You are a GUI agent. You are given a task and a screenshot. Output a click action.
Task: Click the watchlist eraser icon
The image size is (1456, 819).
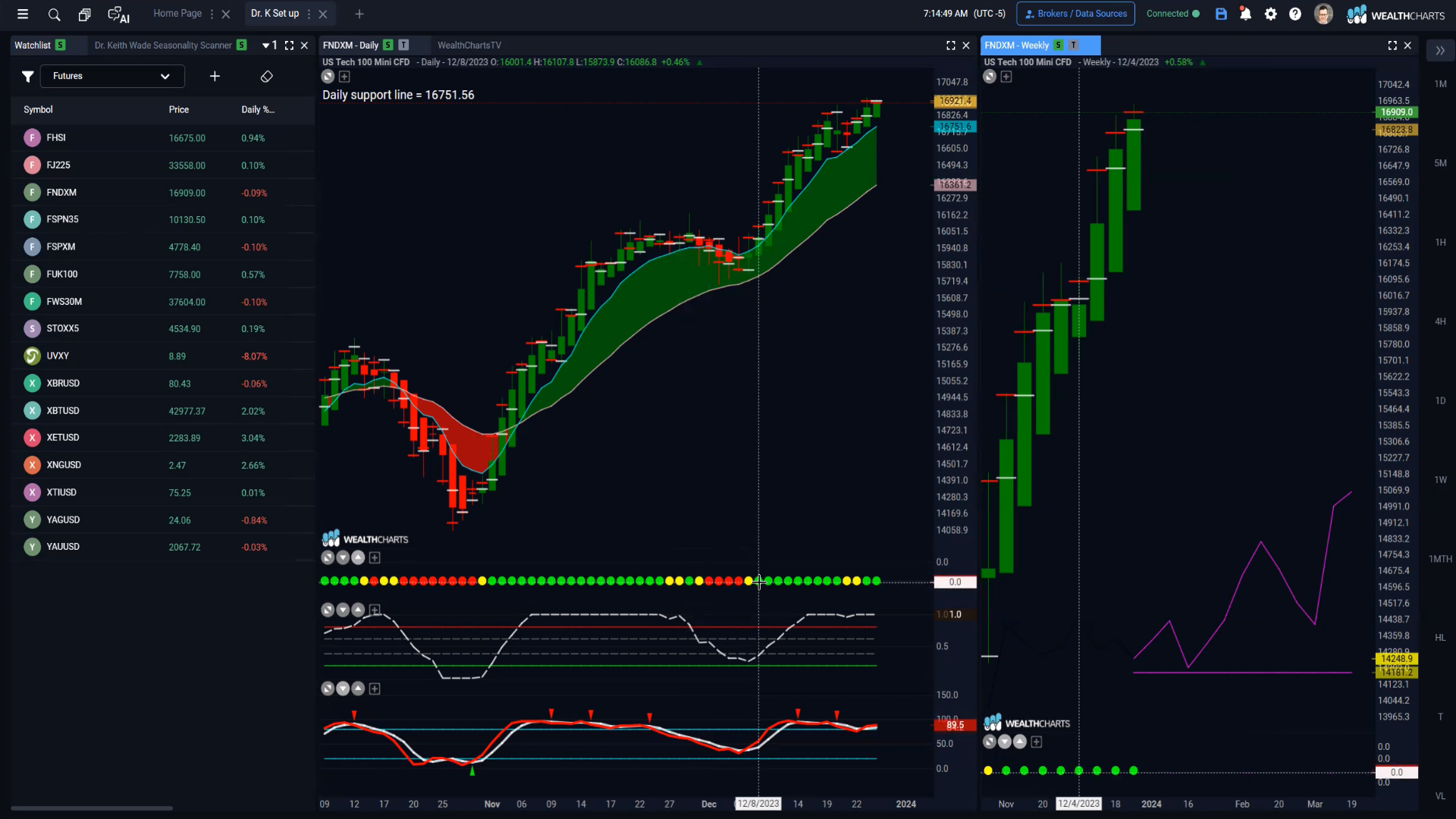click(x=266, y=76)
